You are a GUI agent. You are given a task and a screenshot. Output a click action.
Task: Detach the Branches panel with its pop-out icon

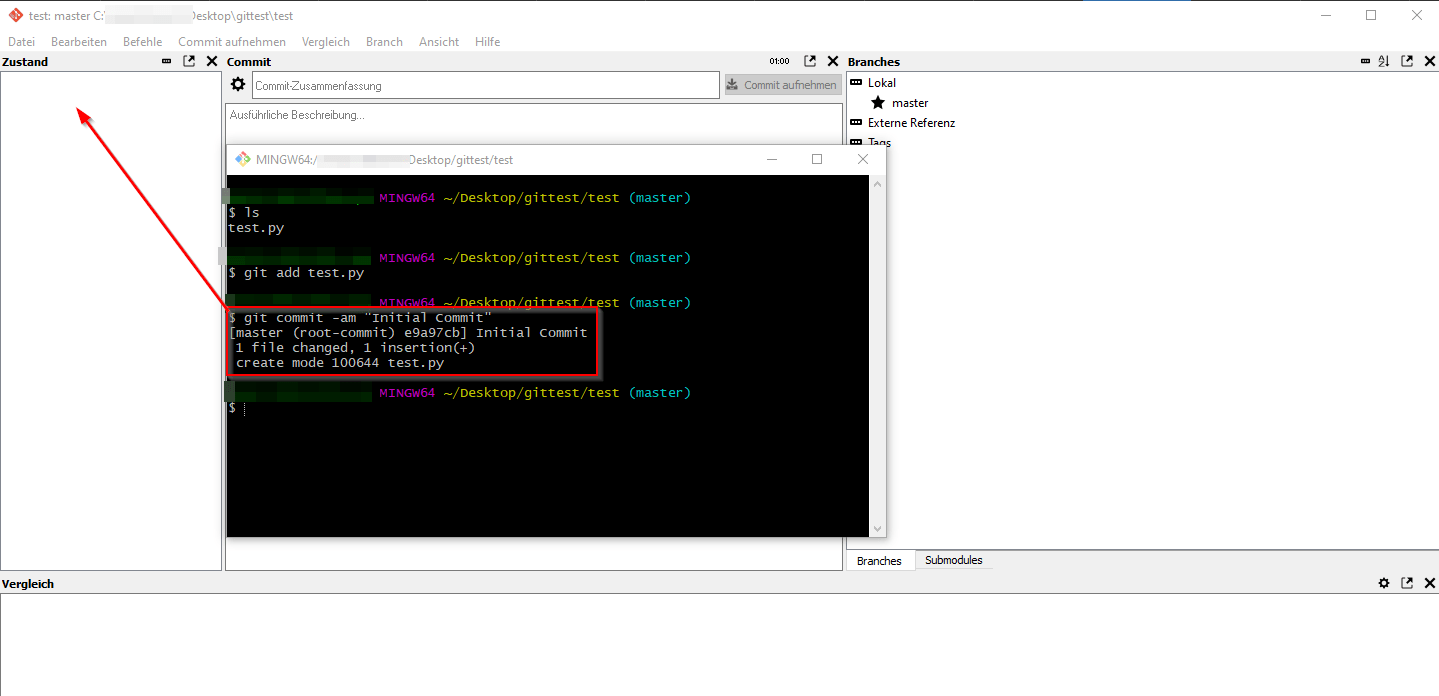point(1407,62)
